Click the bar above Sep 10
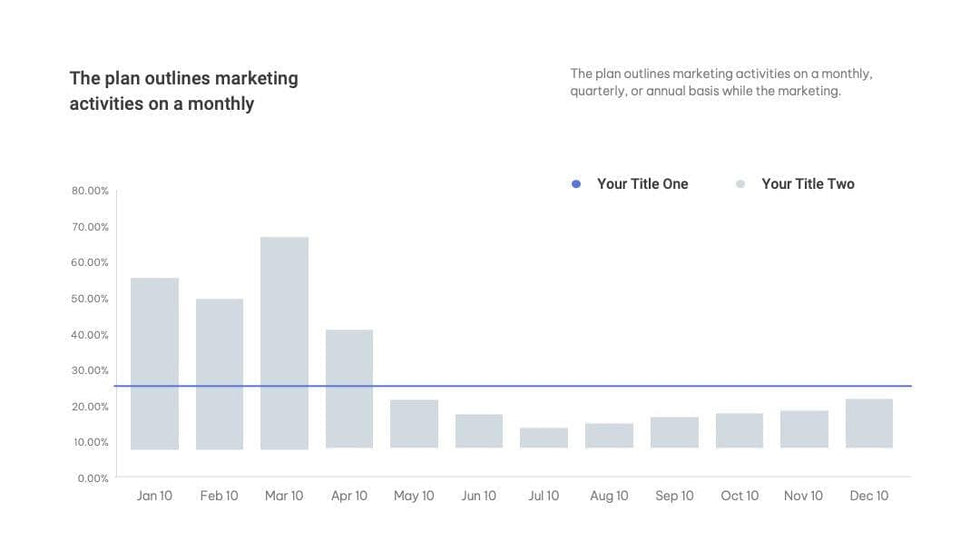 coord(674,432)
